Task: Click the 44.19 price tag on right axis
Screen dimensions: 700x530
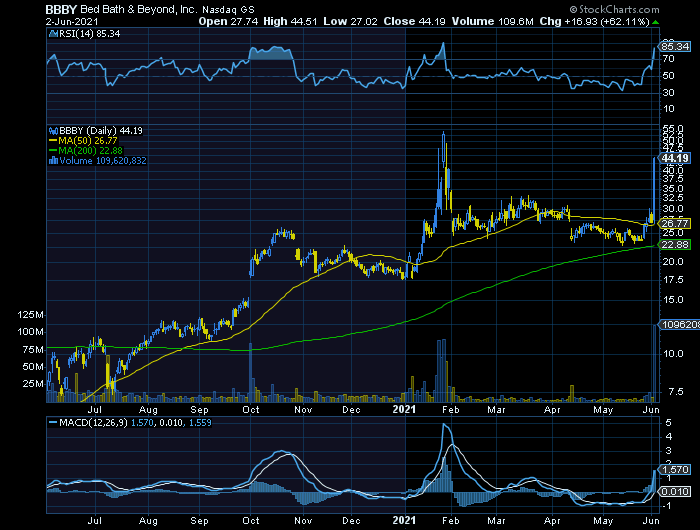Action: (x=675, y=159)
